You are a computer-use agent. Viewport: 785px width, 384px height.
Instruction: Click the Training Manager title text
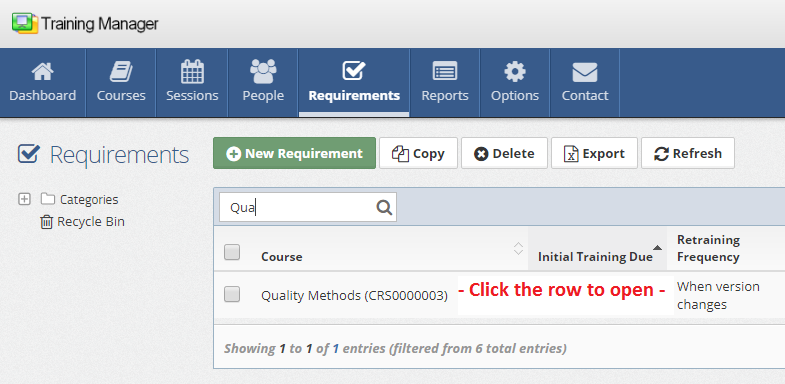[x=100, y=24]
